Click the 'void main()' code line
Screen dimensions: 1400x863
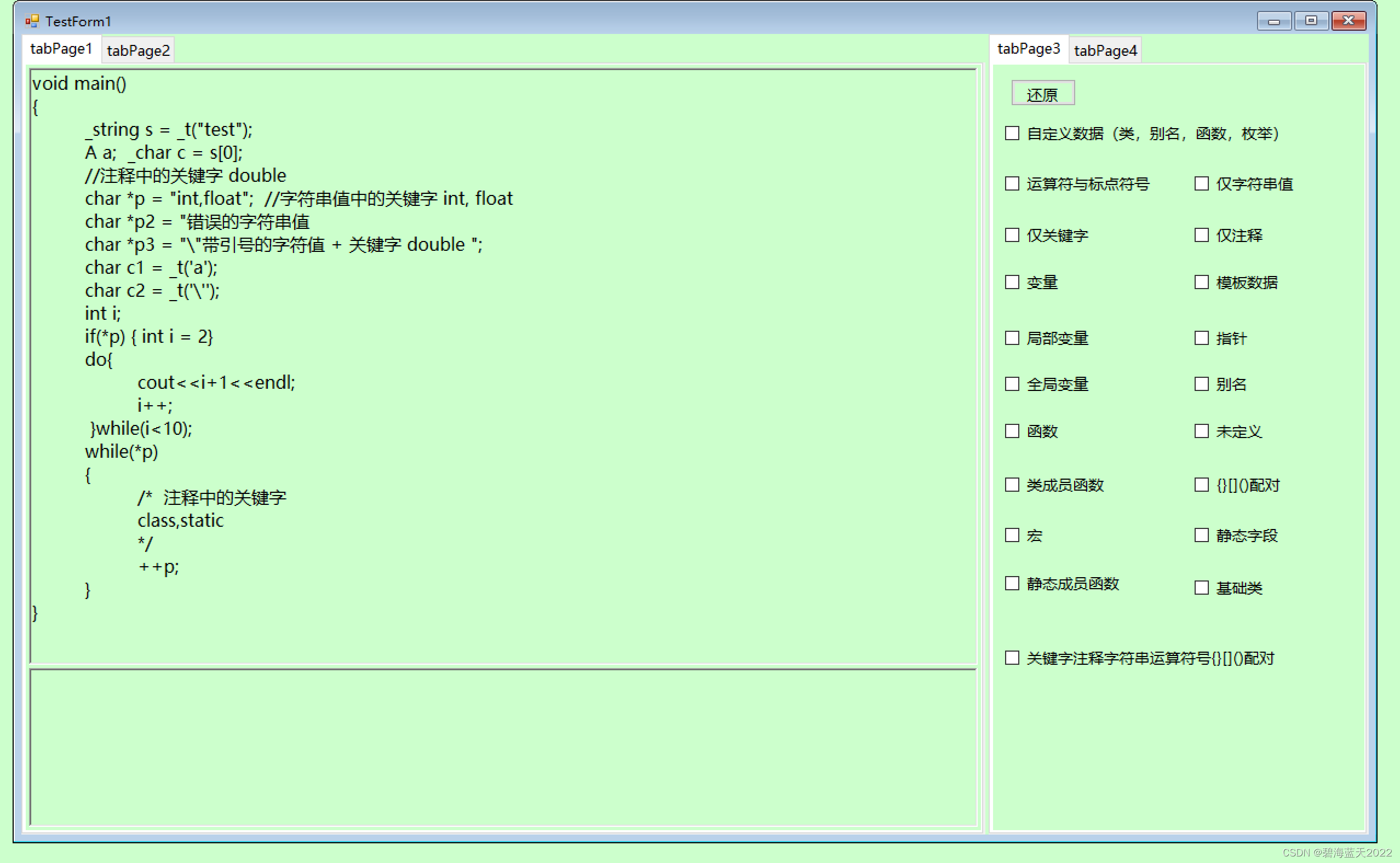[79, 83]
